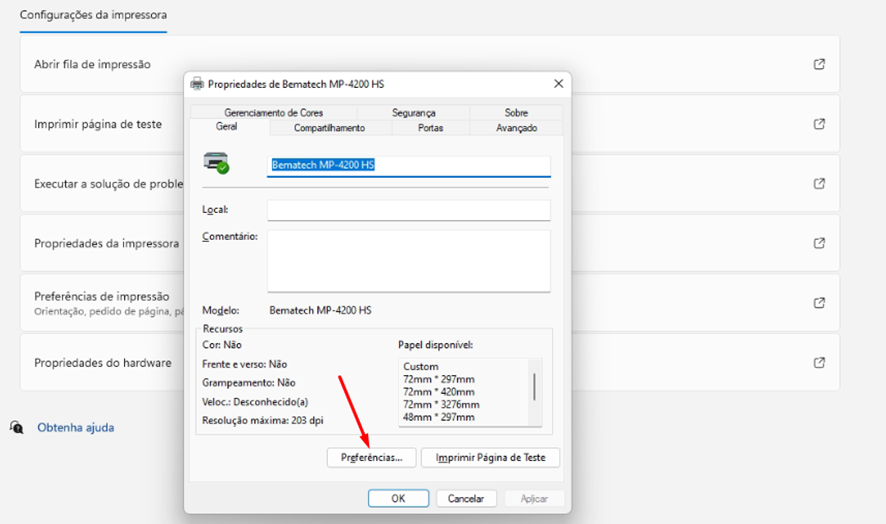Open the Gerenciamento de Cores tab
886x524 pixels.
pos(273,112)
